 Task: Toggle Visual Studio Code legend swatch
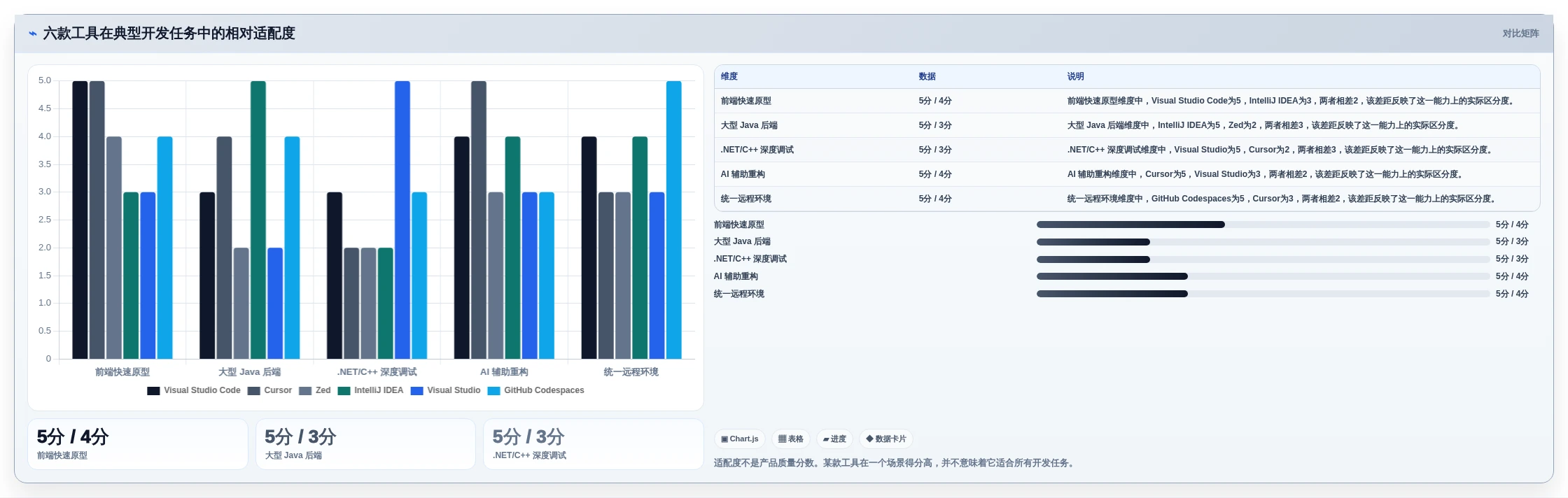[153, 391]
